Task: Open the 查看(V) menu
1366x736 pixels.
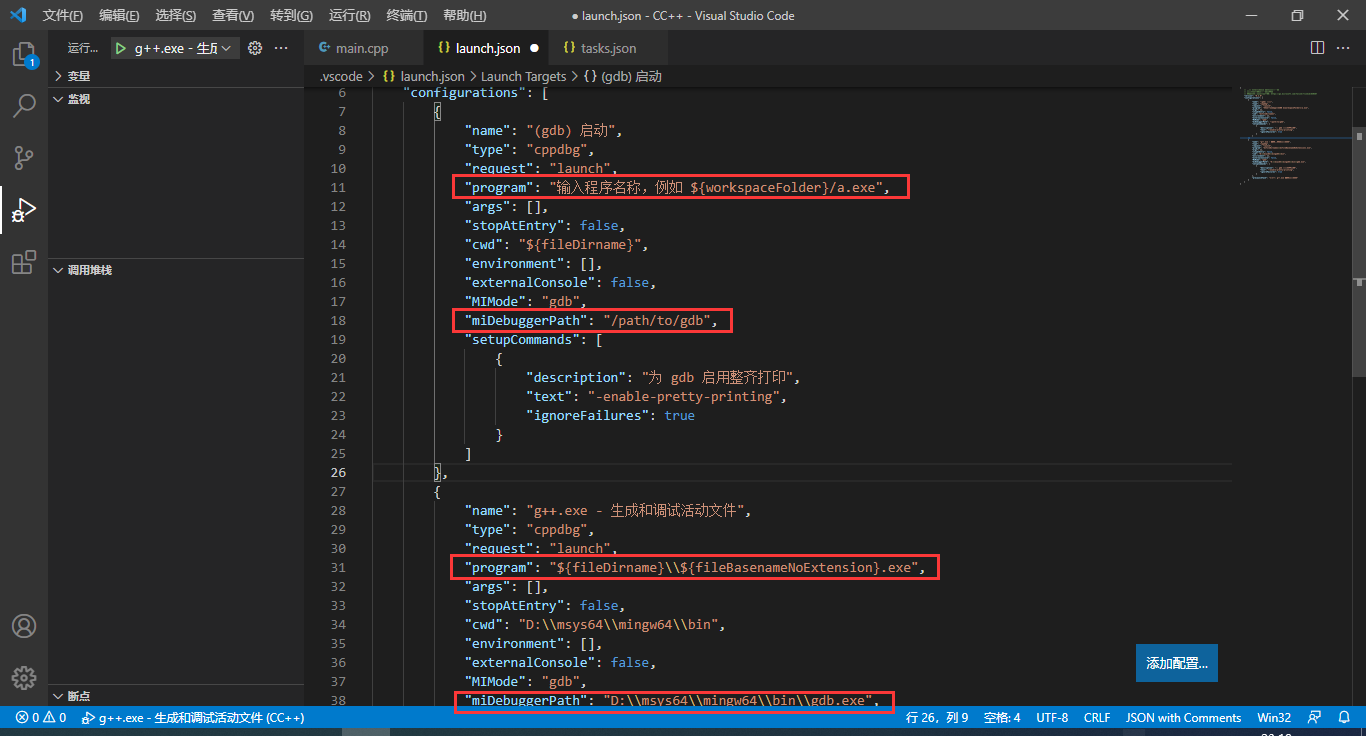Action: pyautogui.click(x=233, y=16)
